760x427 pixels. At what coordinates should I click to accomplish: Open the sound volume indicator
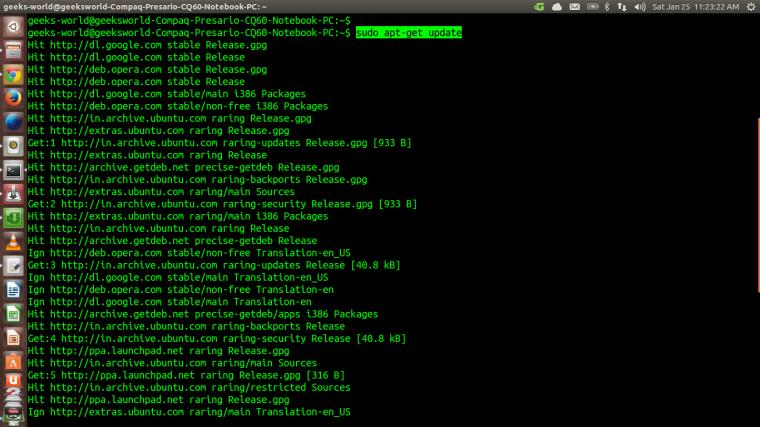640,7
